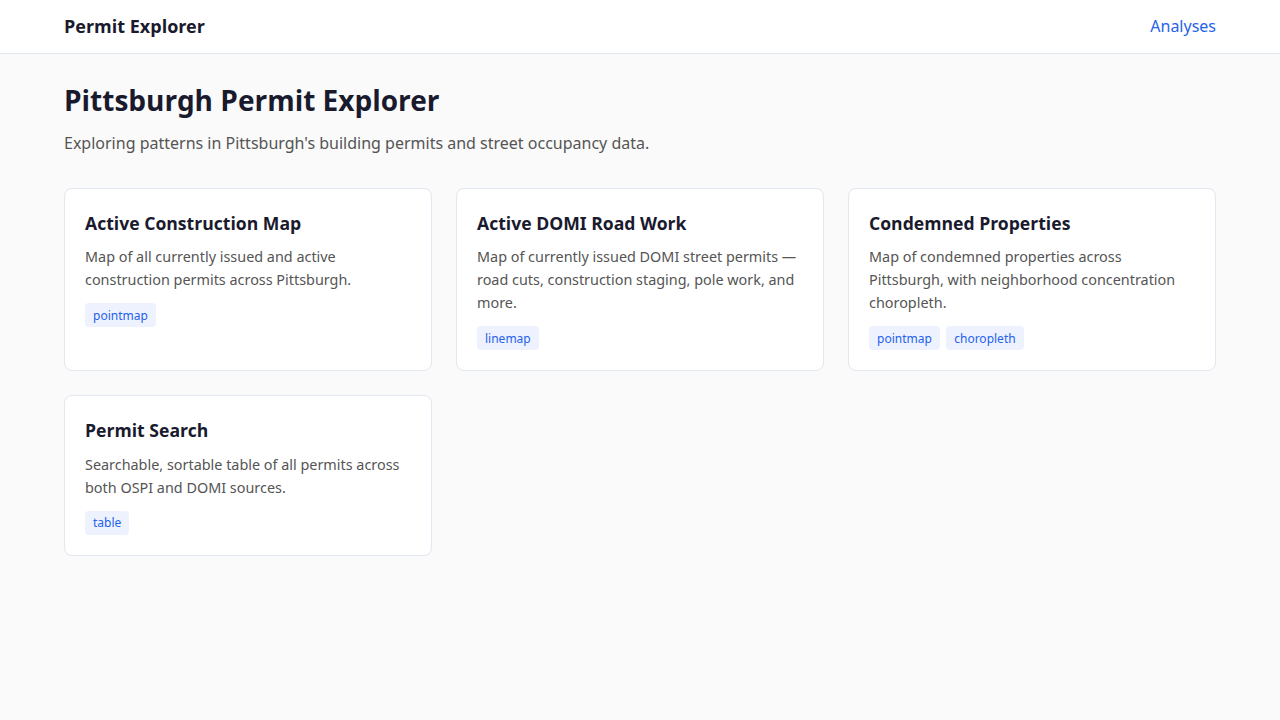Screen dimensions: 1280x720
Task: Click the Permit Explorer brand in the header
Action: [134, 26]
